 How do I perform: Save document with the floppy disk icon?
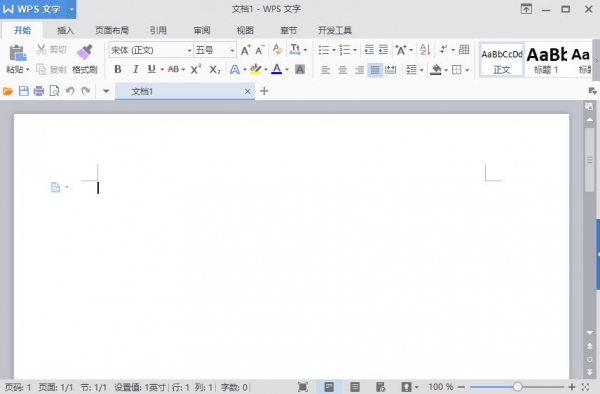[24, 91]
